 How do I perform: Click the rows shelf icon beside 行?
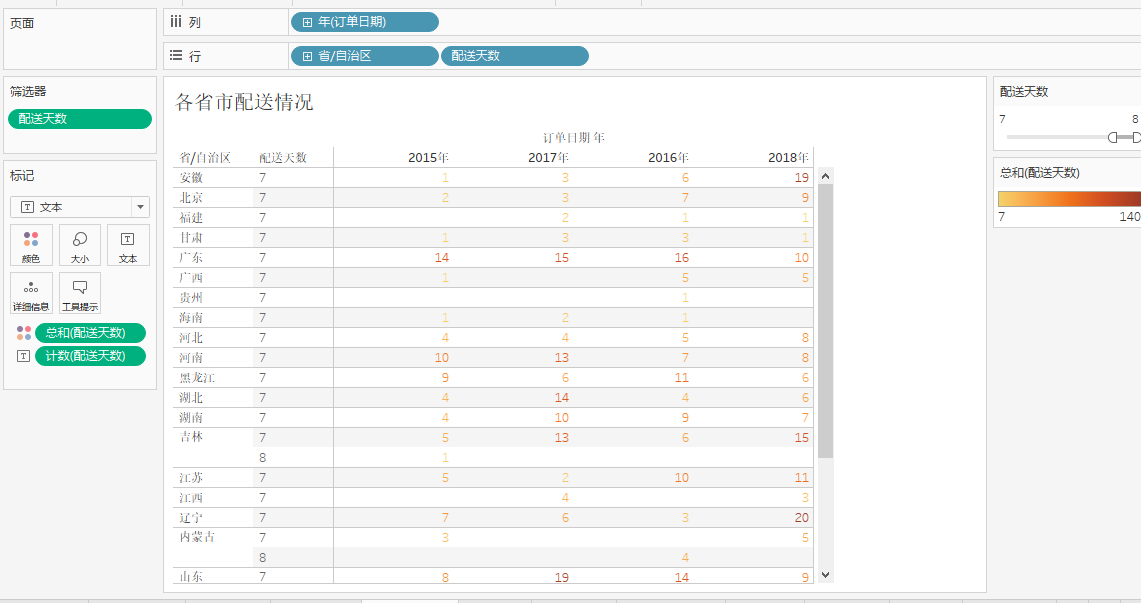pos(176,56)
